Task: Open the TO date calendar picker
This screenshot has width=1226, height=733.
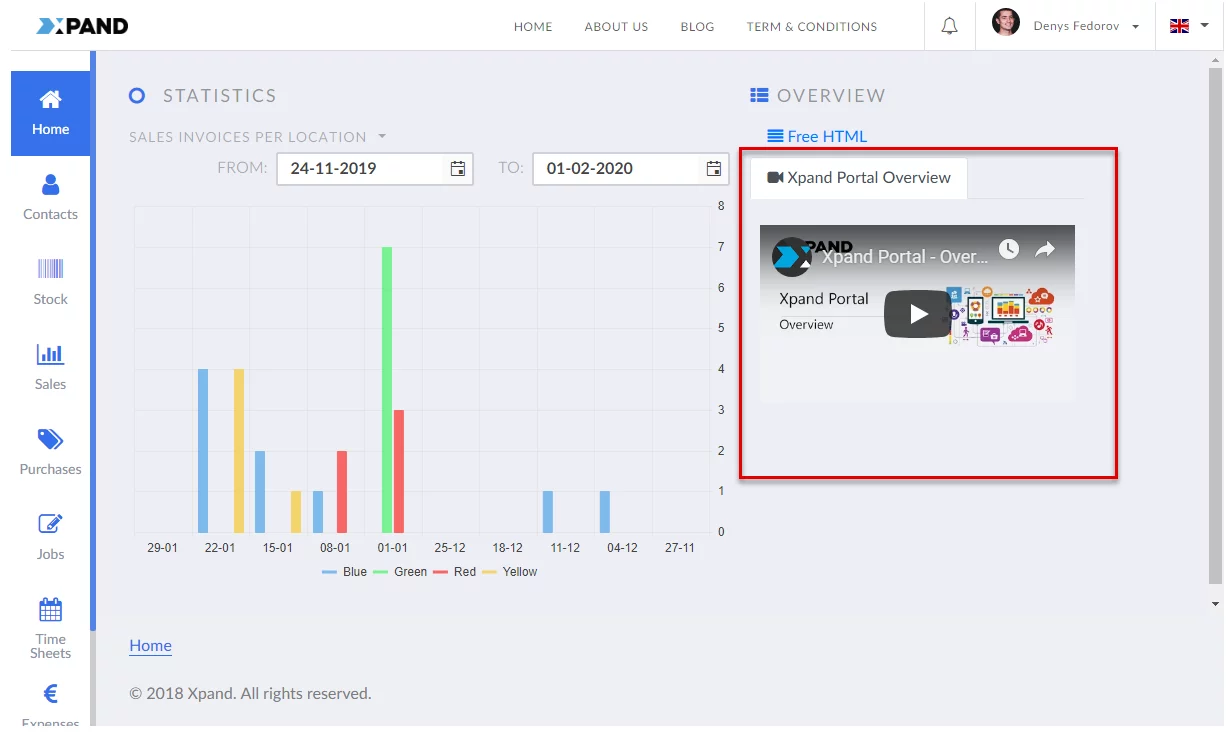Action: 713,169
